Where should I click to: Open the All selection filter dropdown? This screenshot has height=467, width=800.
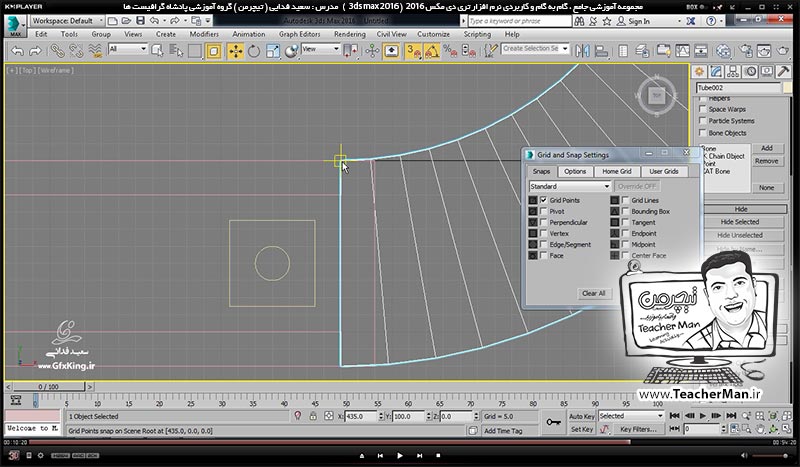point(128,49)
